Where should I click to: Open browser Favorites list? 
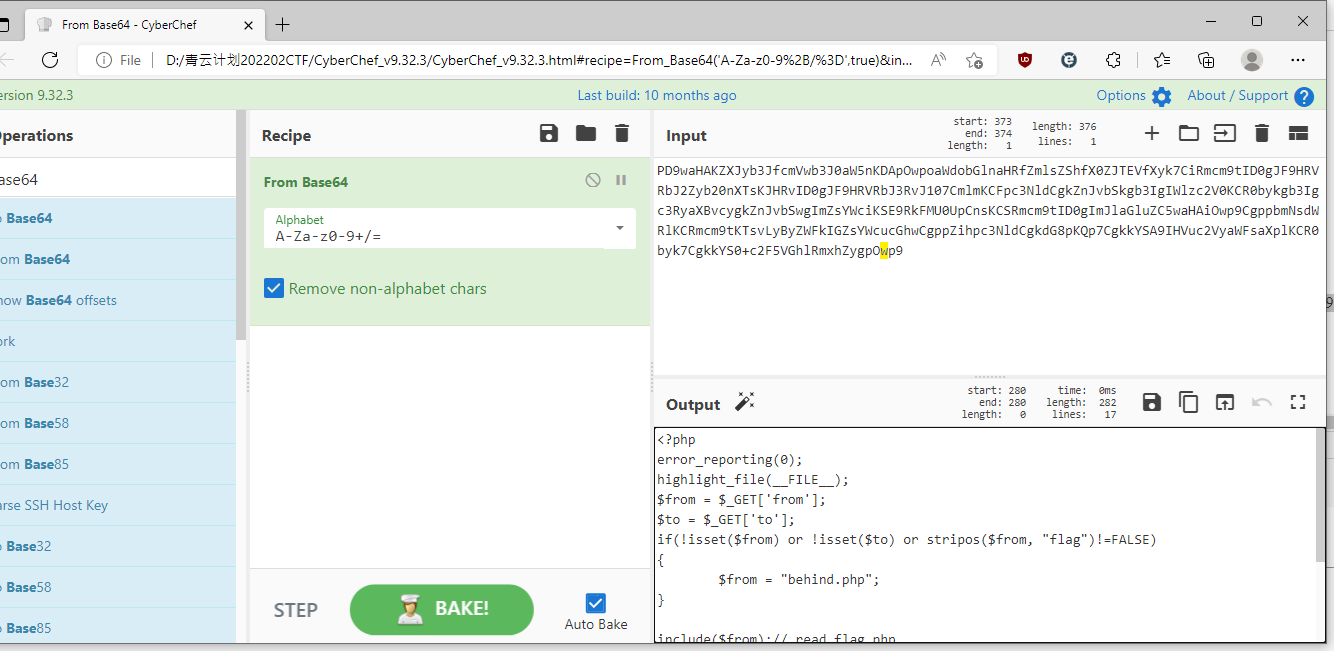1161,60
